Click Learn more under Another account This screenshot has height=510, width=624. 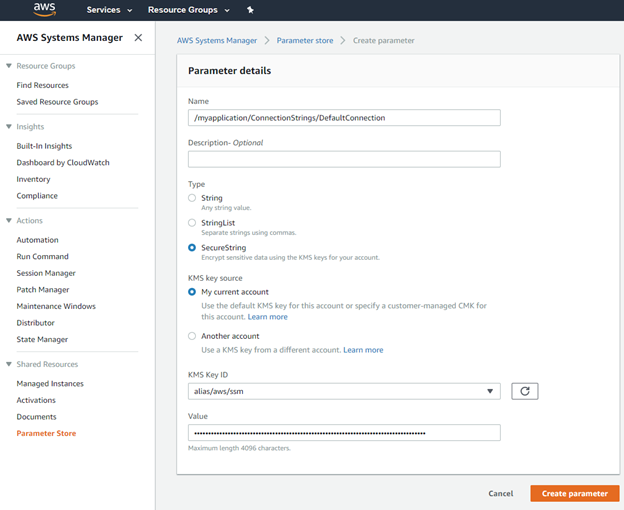(363, 350)
